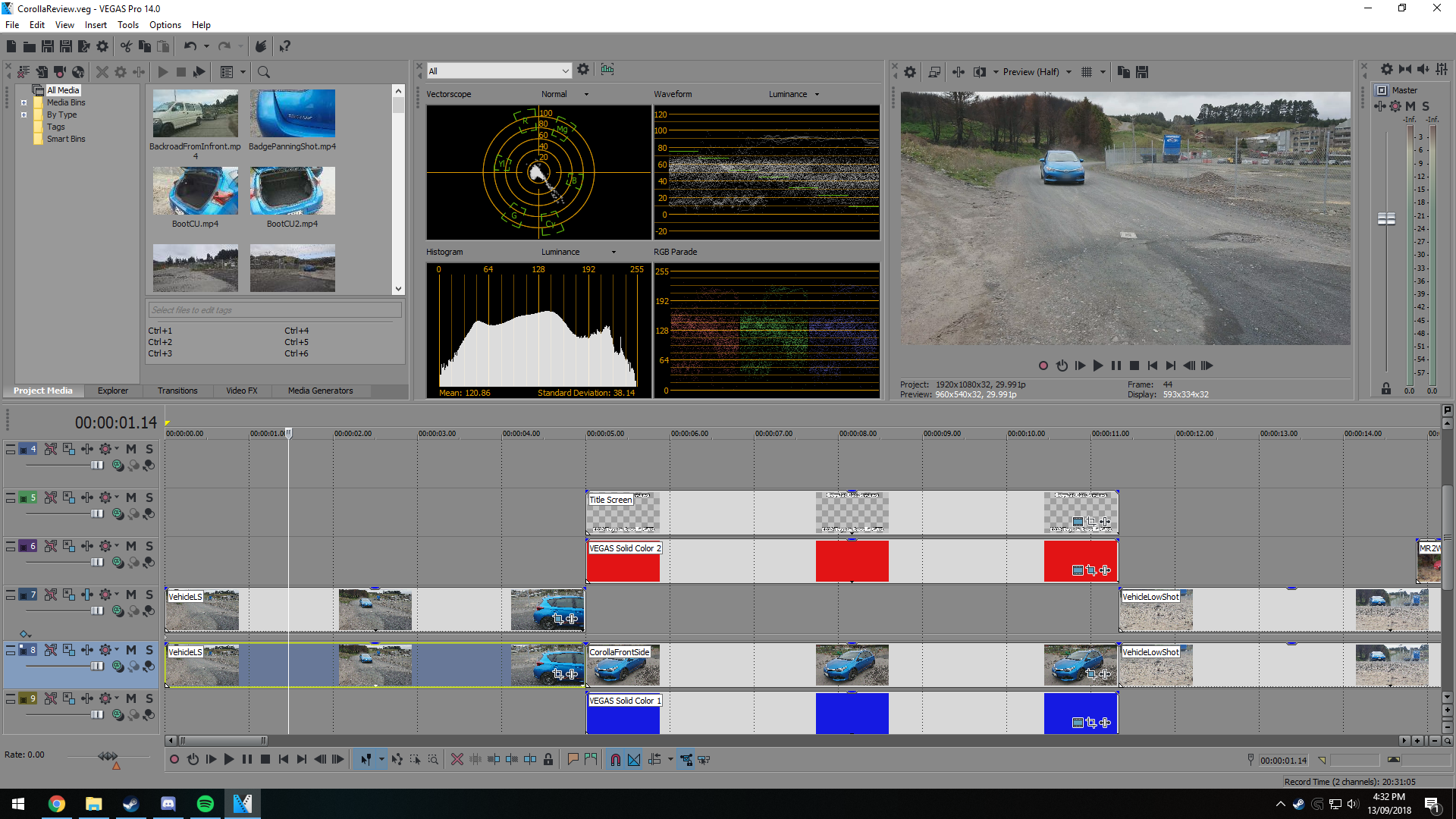The width and height of the screenshot is (1456, 819).
Task: Click the Insert Region icon
Action: (591, 760)
